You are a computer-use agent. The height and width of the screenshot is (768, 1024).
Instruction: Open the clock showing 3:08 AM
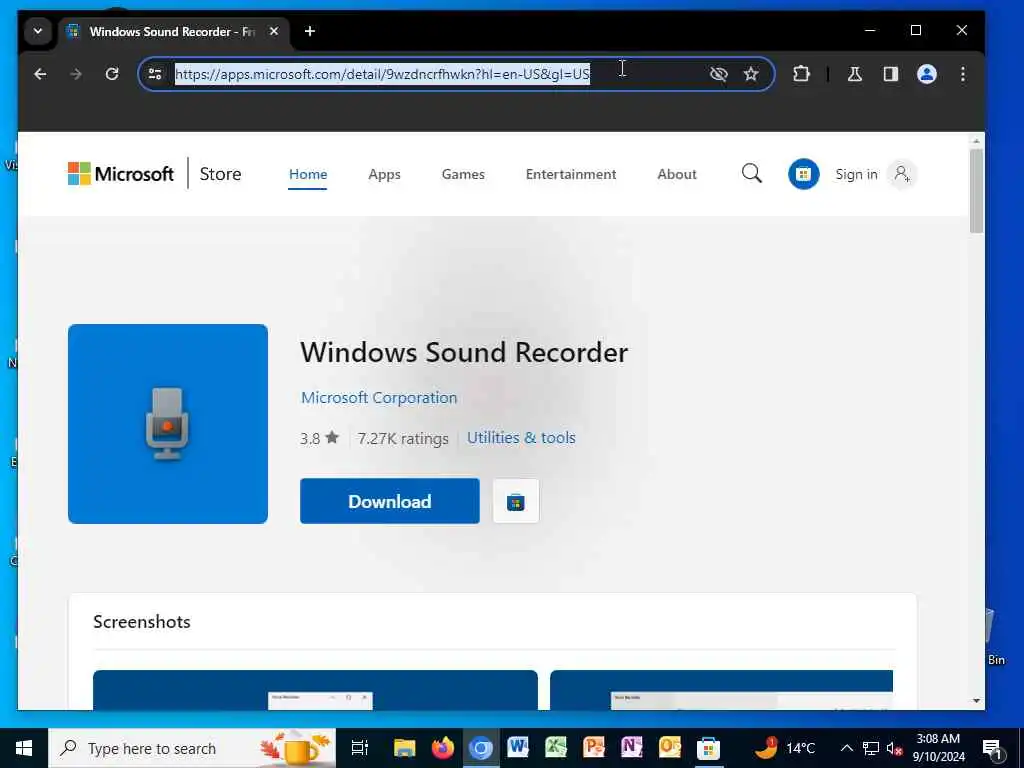(x=938, y=748)
